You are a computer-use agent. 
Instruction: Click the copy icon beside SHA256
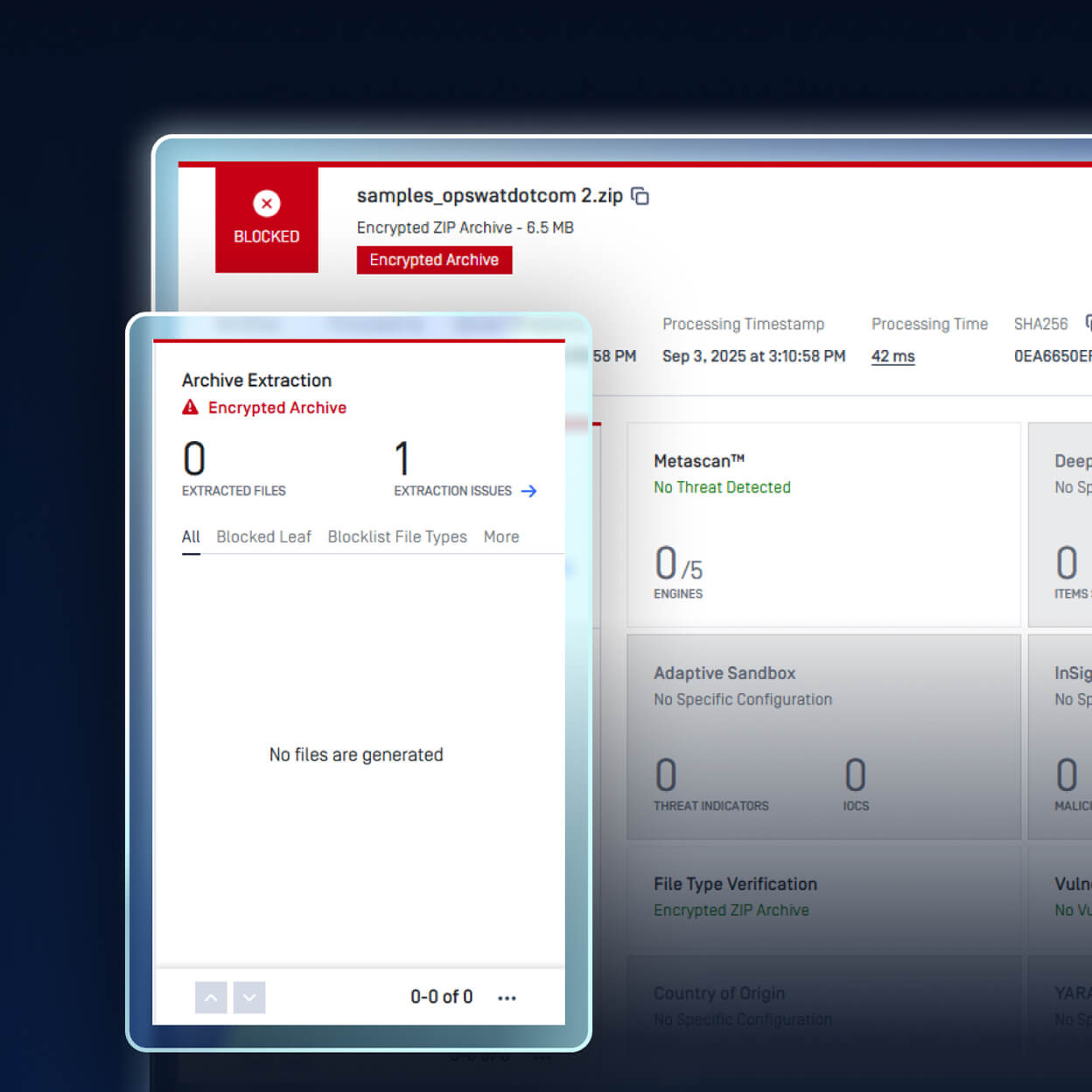(1088, 323)
